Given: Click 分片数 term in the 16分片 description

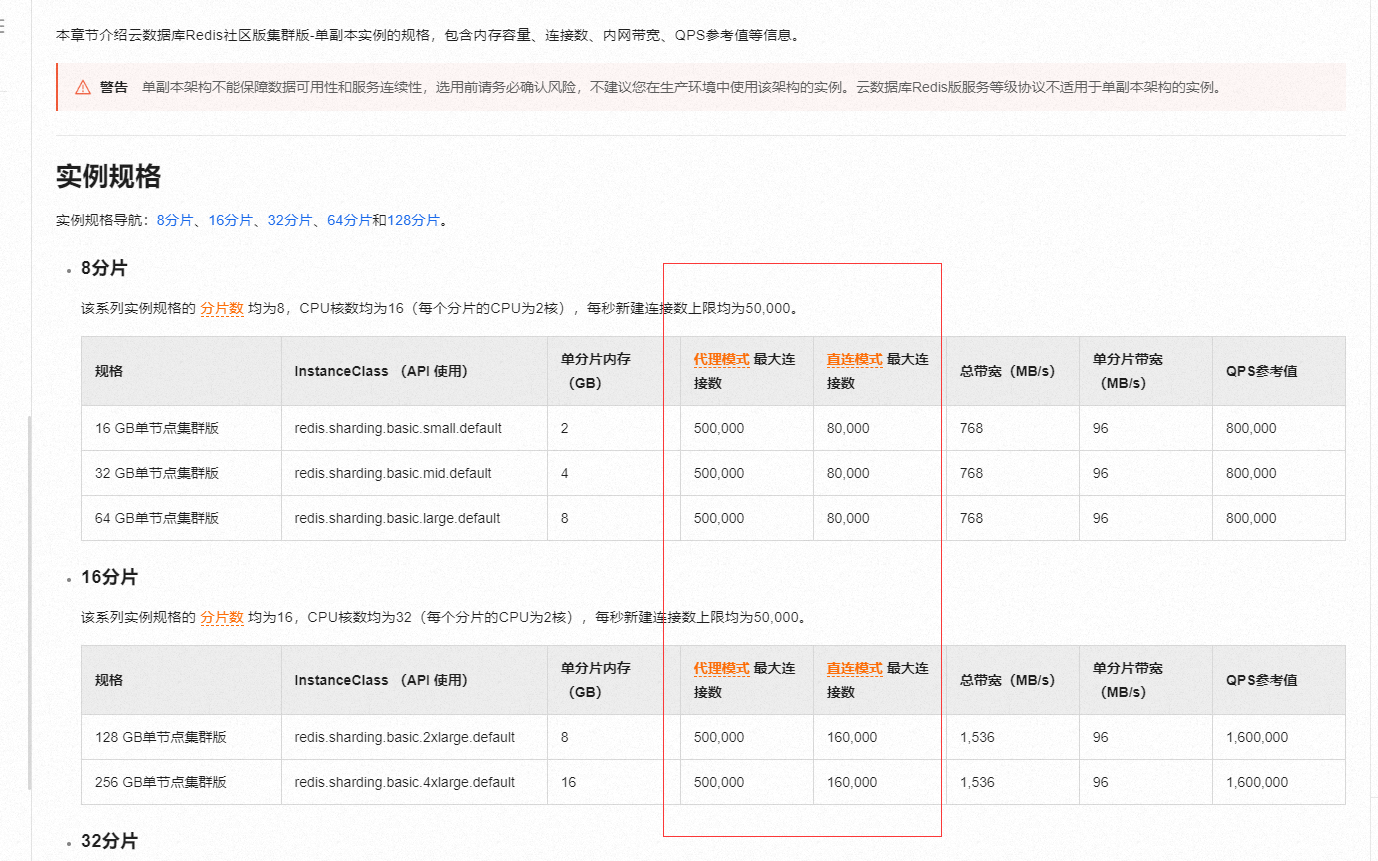Looking at the screenshot, I should (x=222, y=617).
